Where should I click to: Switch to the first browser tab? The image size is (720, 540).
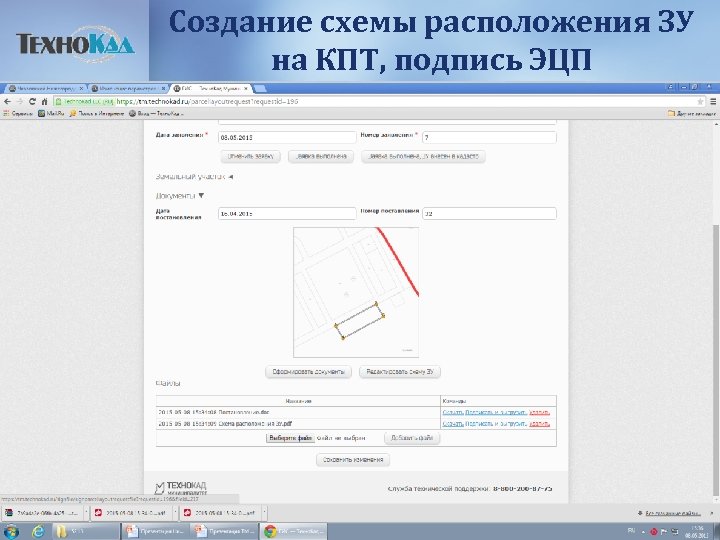click(46, 88)
